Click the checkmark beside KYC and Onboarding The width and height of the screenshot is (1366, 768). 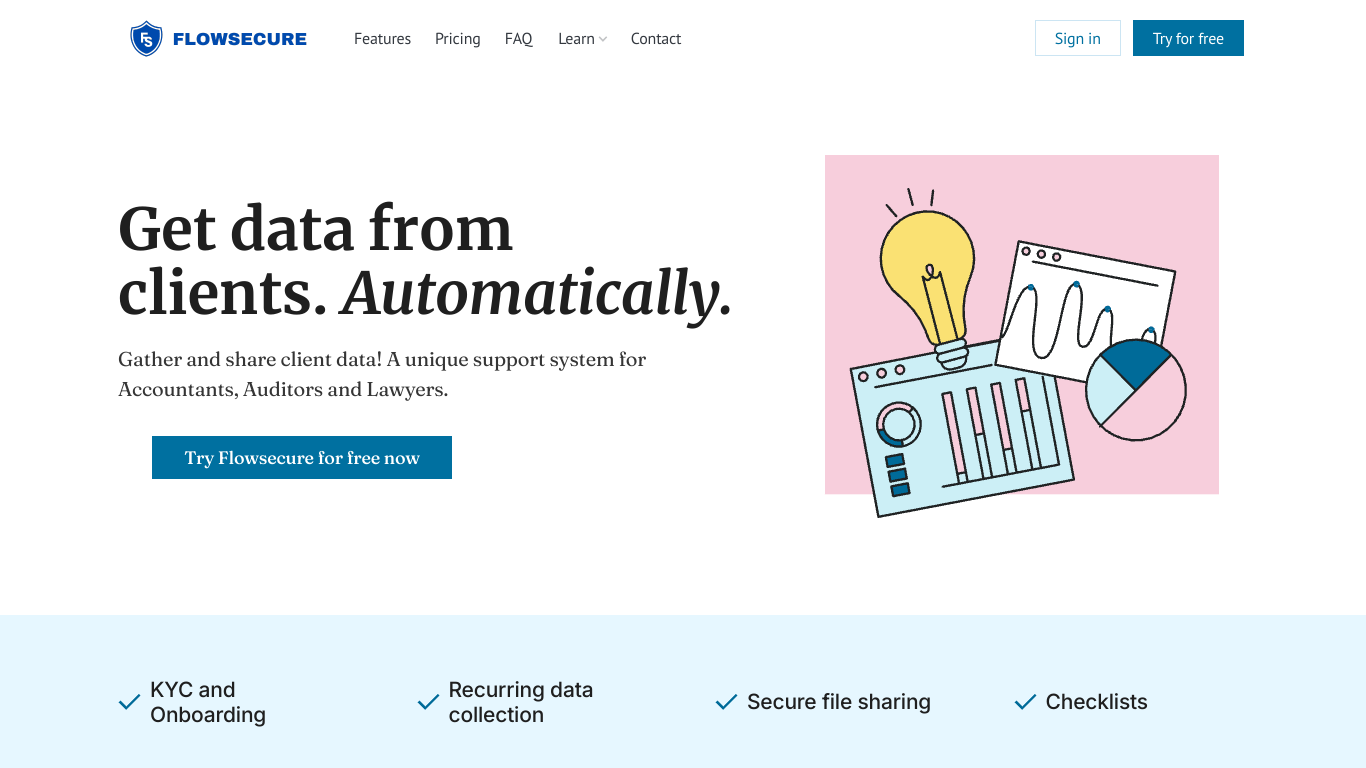(129, 702)
